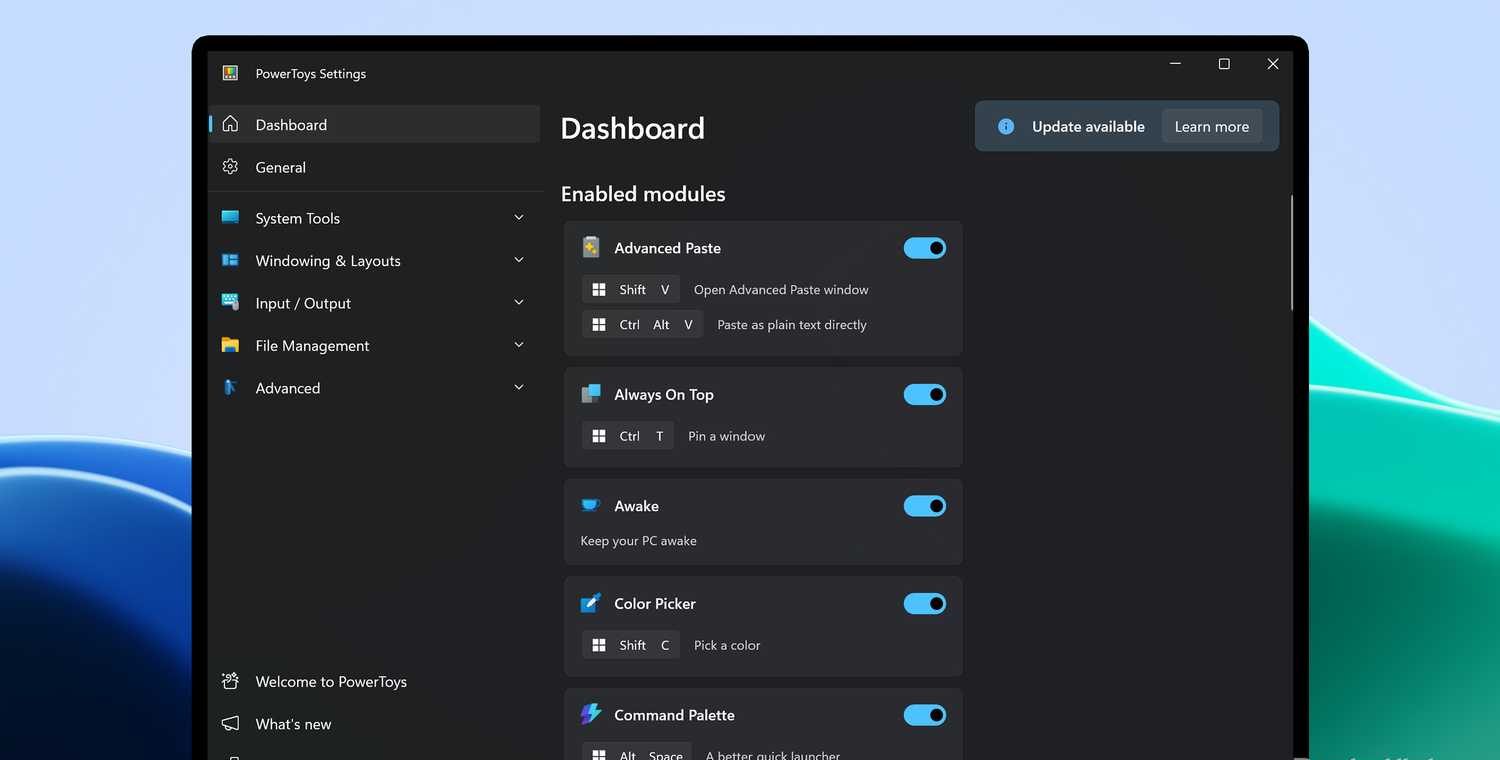Toggle the Awake module off
Viewport: 1500px width, 760px height.
(924, 506)
